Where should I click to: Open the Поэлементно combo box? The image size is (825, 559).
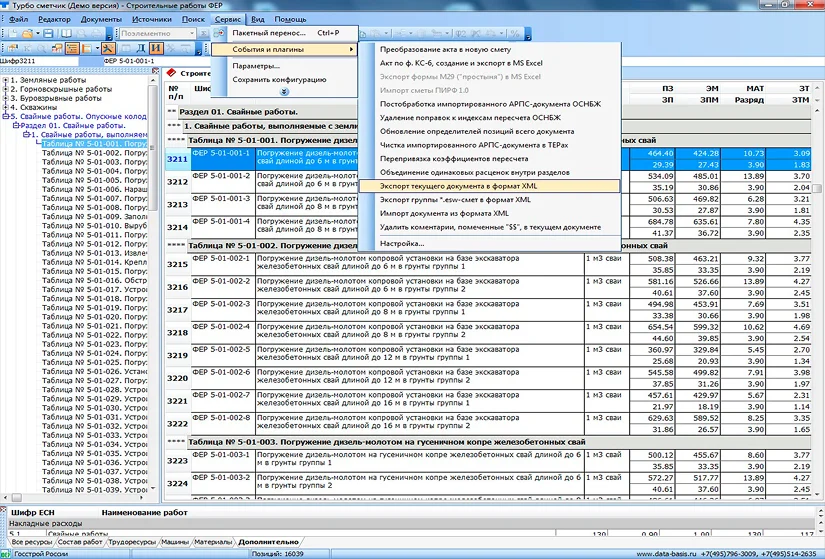point(157,34)
